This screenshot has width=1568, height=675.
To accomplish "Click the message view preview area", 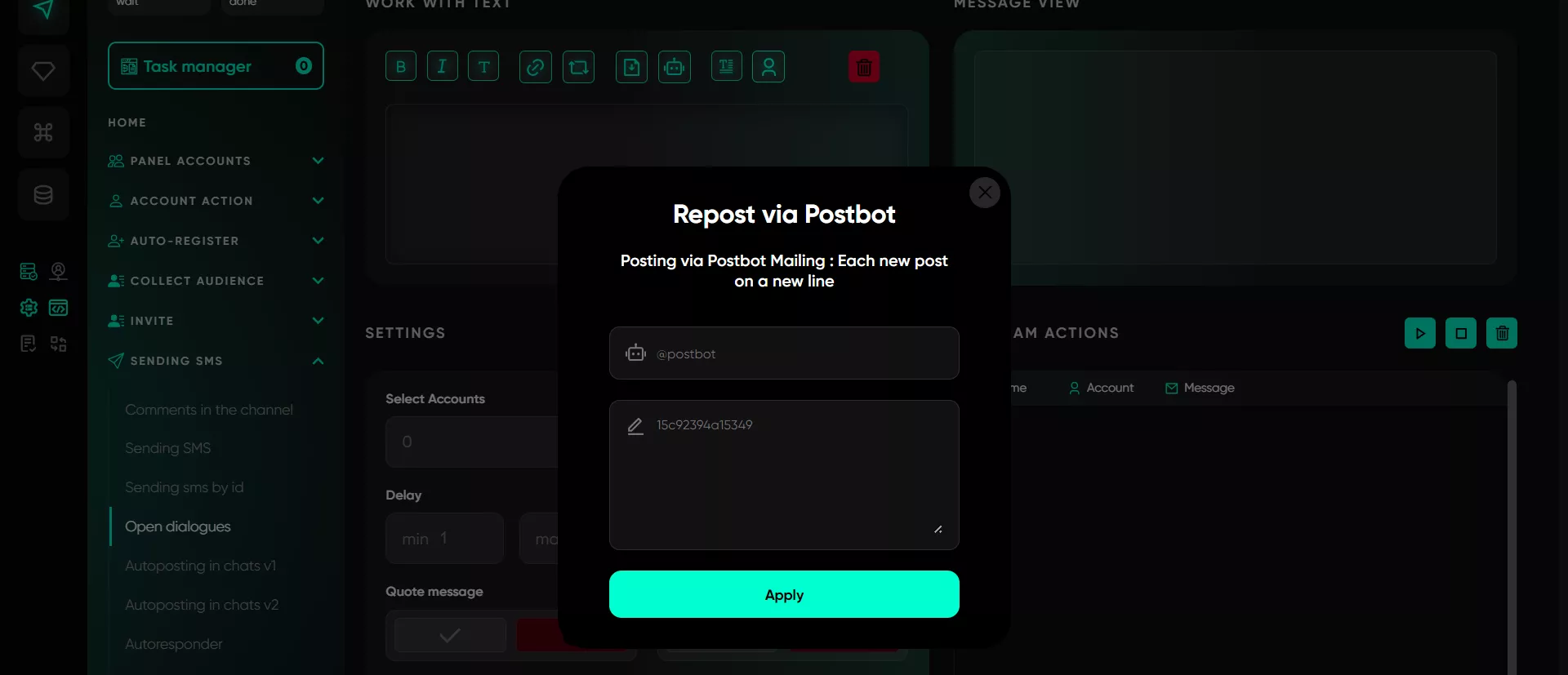I will click(1235, 157).
